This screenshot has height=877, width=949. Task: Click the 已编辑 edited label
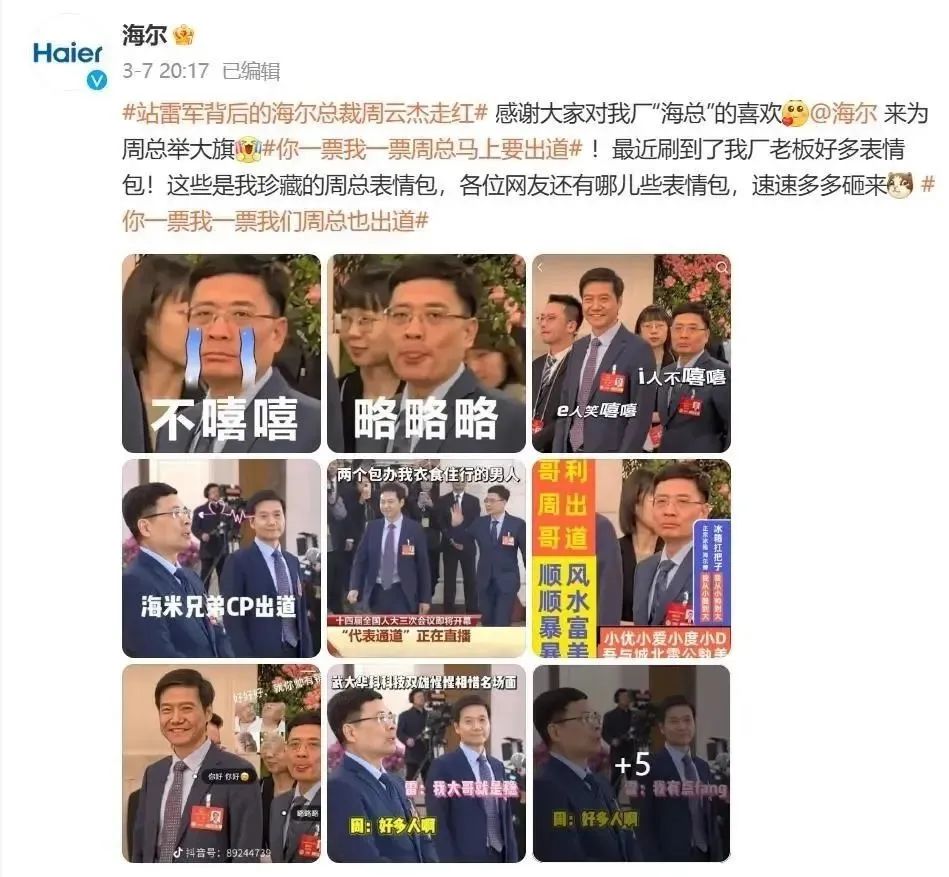[x=251, y=71]
